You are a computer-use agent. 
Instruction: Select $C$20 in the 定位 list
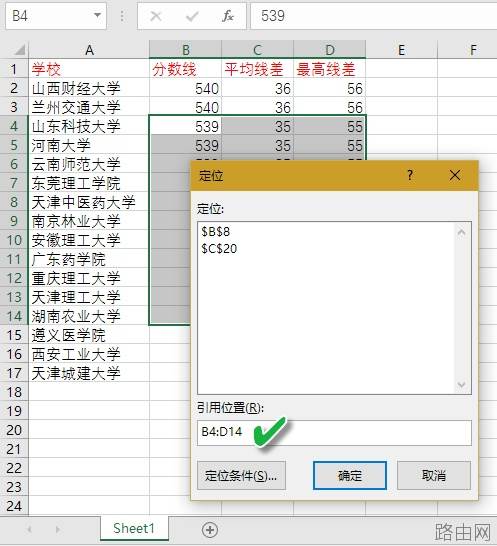click(x=219, y=249)
